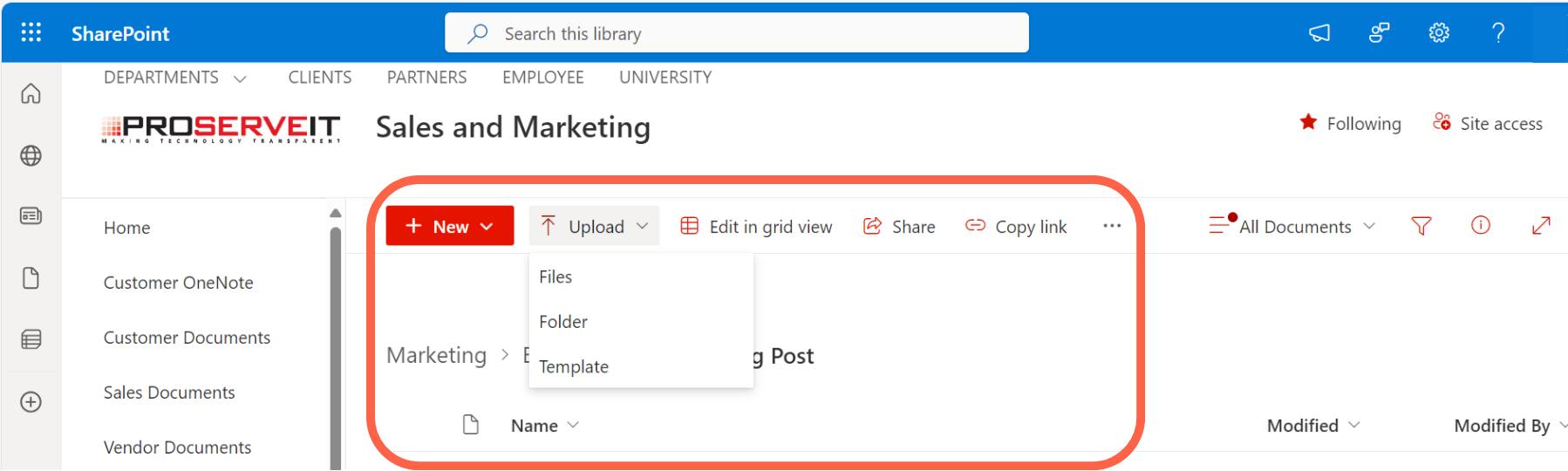The image size is (1568, 471).
Task: Click the plus circle Create icon in sidebar
Action: tap(31, 402)
